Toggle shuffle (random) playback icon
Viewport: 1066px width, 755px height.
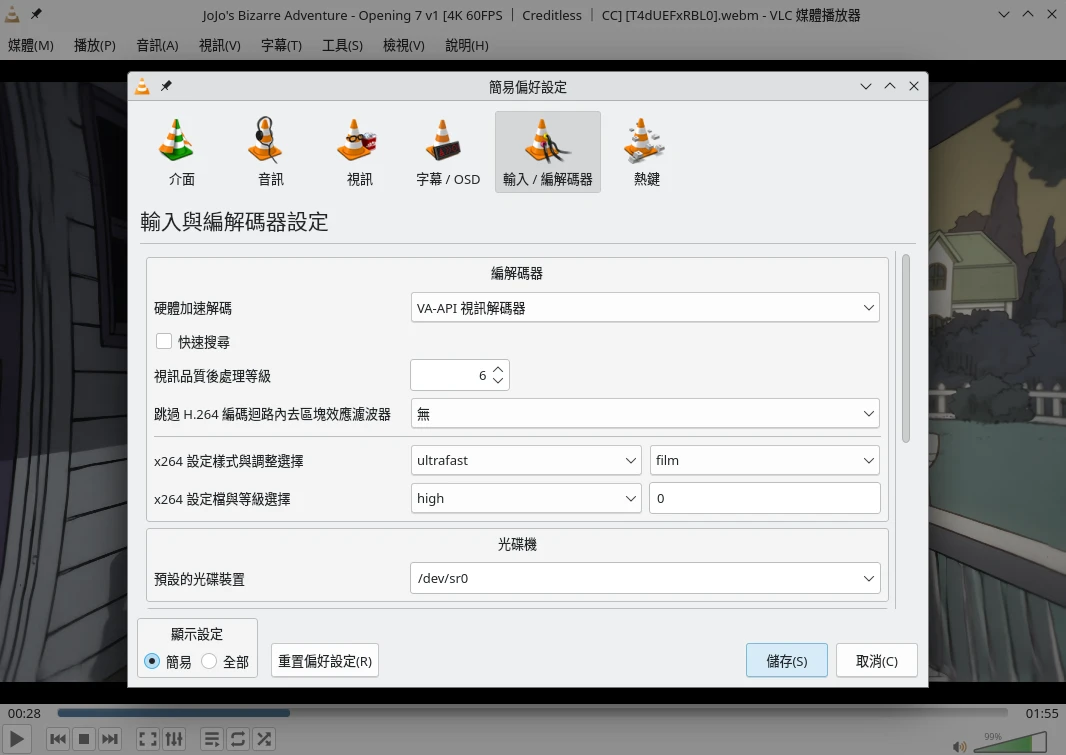[264, 739]
